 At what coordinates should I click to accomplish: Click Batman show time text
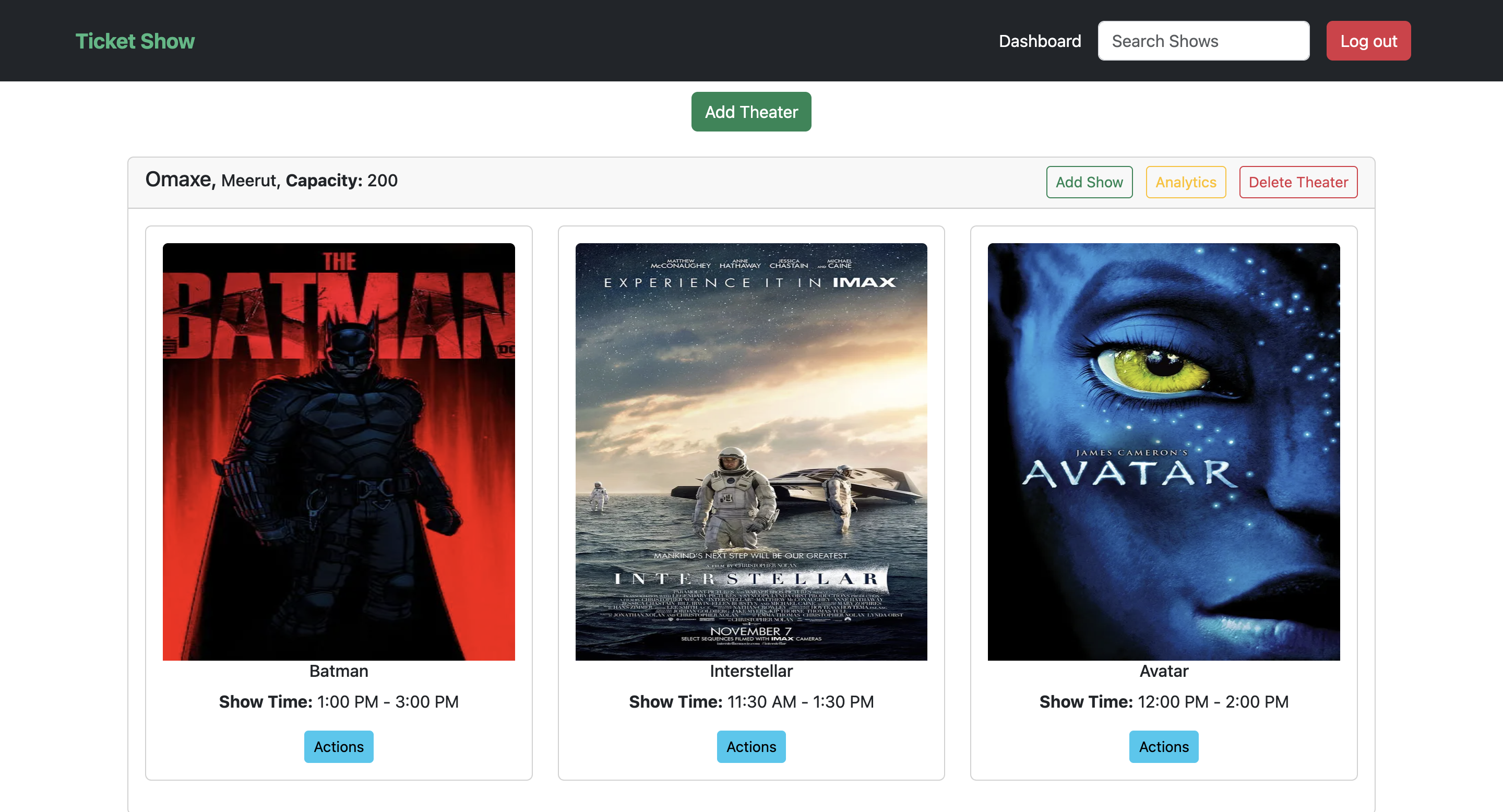point(338,701)
